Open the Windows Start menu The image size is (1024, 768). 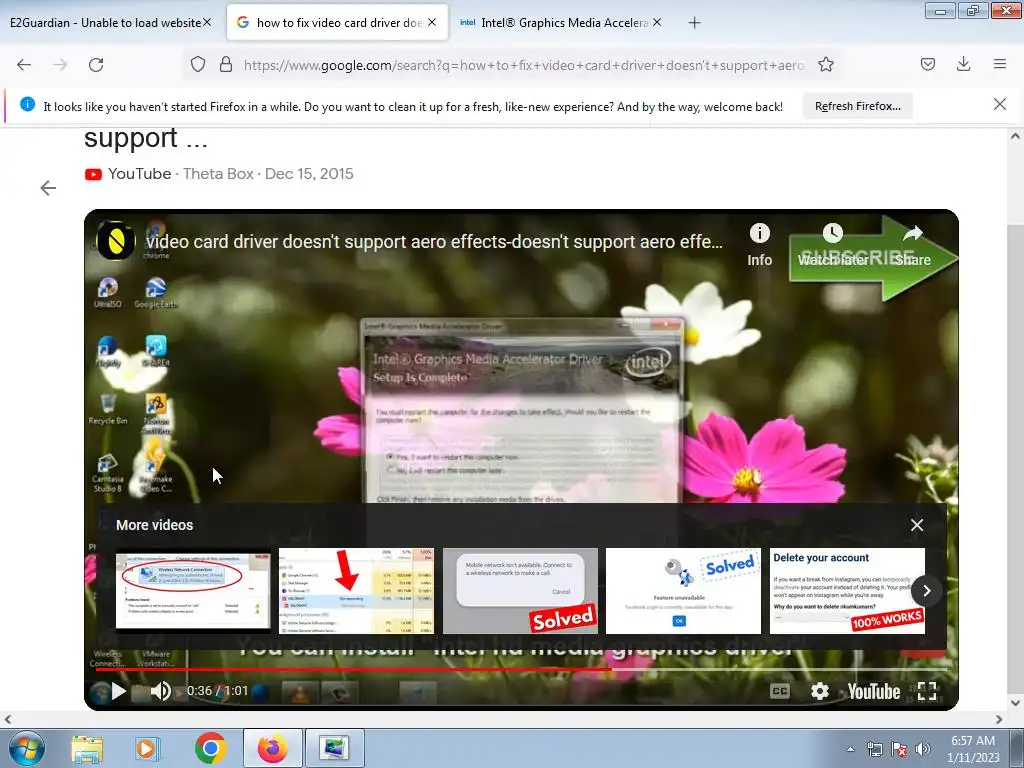tap(26, 748)
